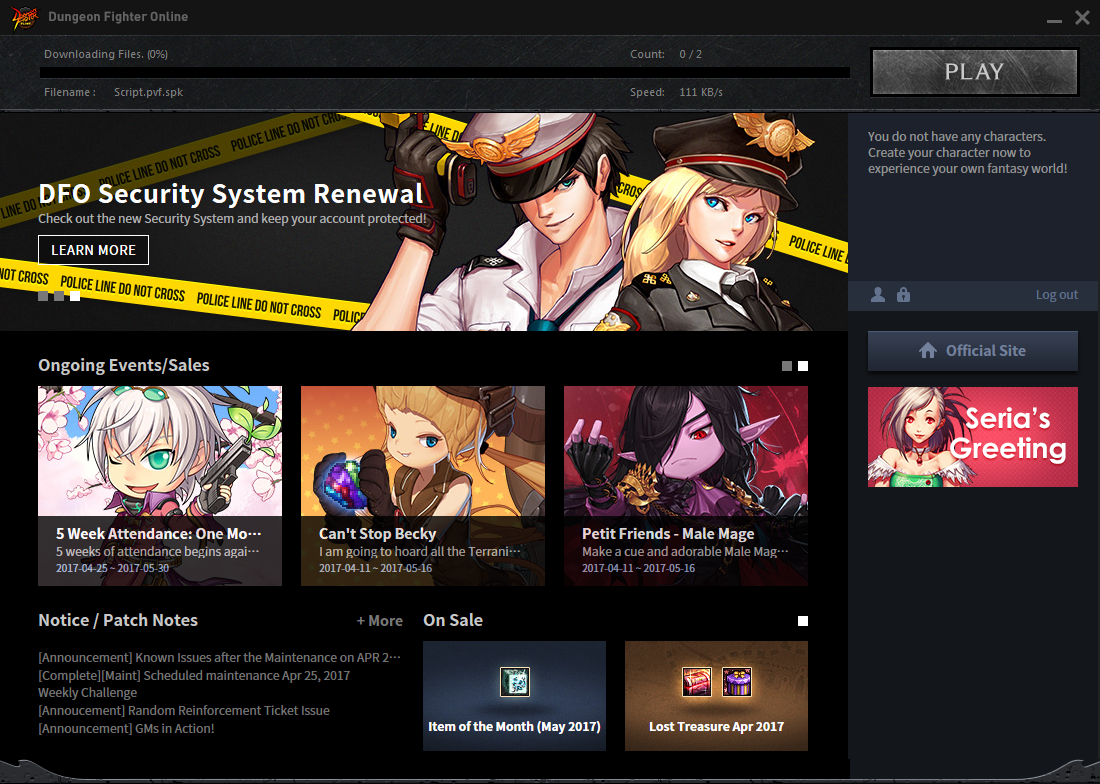This screenshot has height=784, width=1100.
Task: Log out of the account
Action: [x=1057, y=295]
